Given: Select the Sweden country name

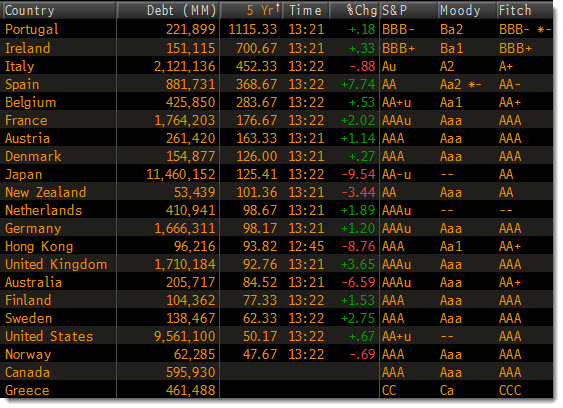Looking at the screenshot, I should 29,318.
